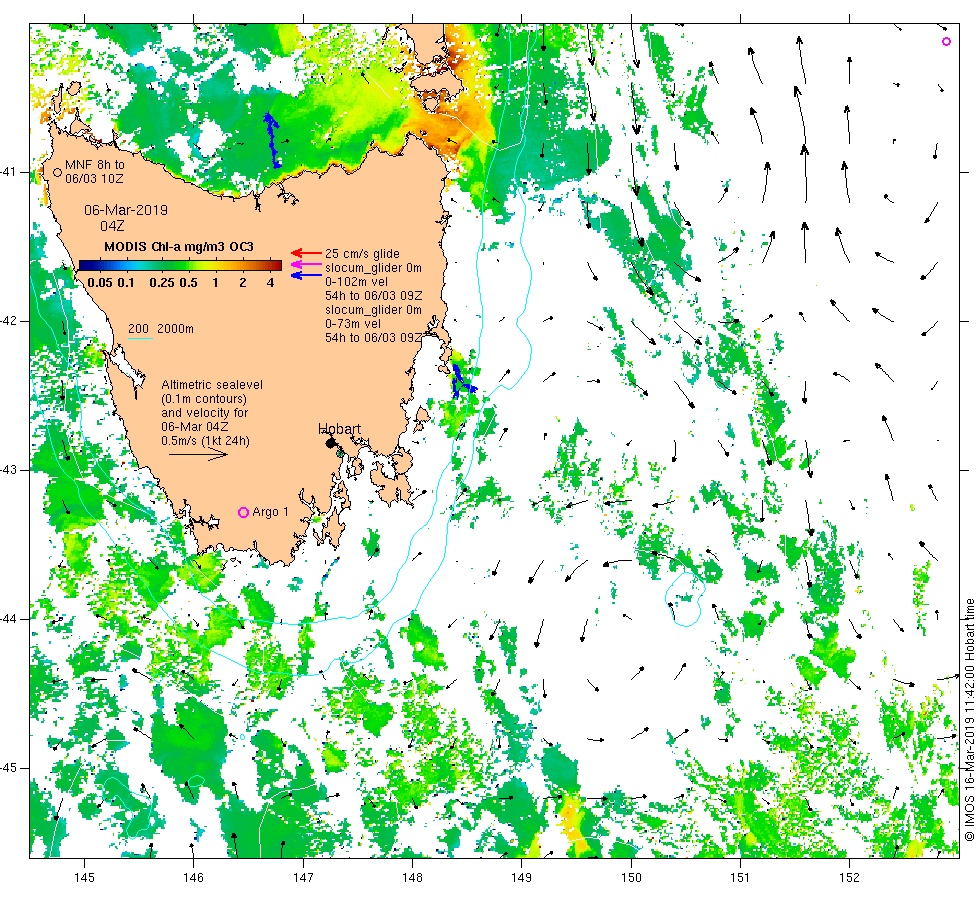Screen dimensions: 980x900
Task: Click the blue glider track off east coast
Action: (x=461, y=381)
